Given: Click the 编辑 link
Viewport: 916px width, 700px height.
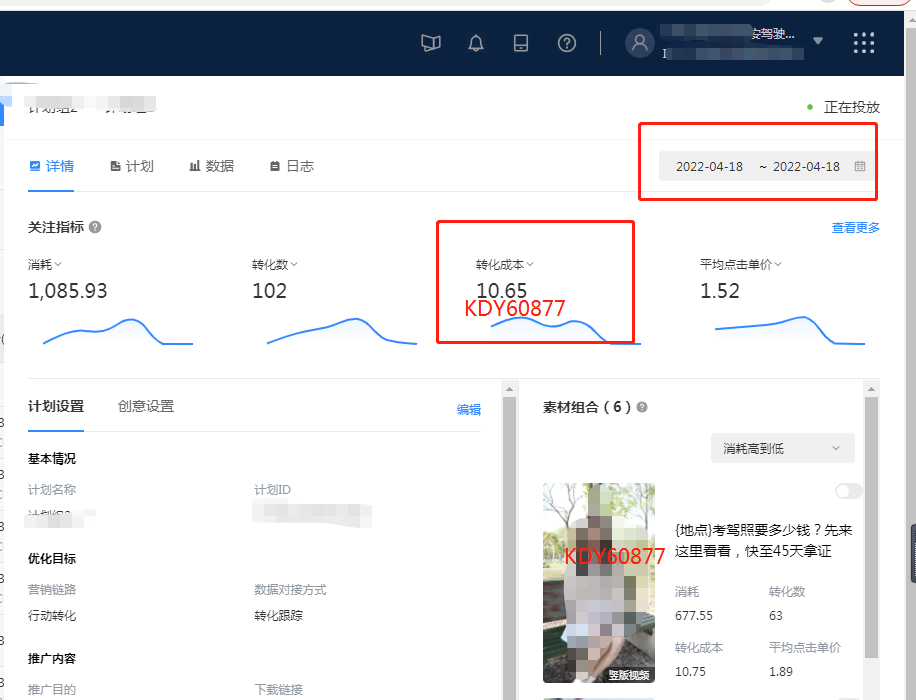Looking at the screenshot, I should pyautogui.click(x=469, y=410).
